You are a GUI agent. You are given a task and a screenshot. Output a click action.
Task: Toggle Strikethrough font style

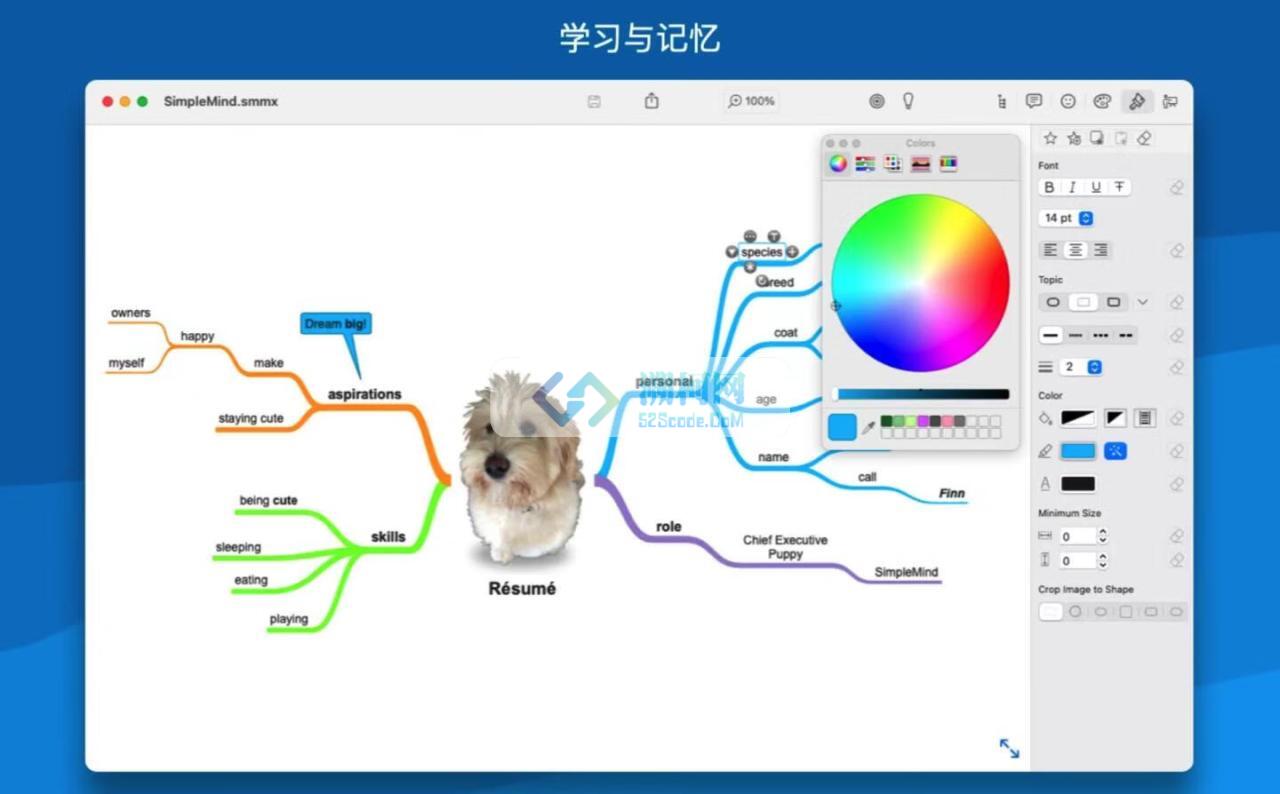(x=1119, y=187)
